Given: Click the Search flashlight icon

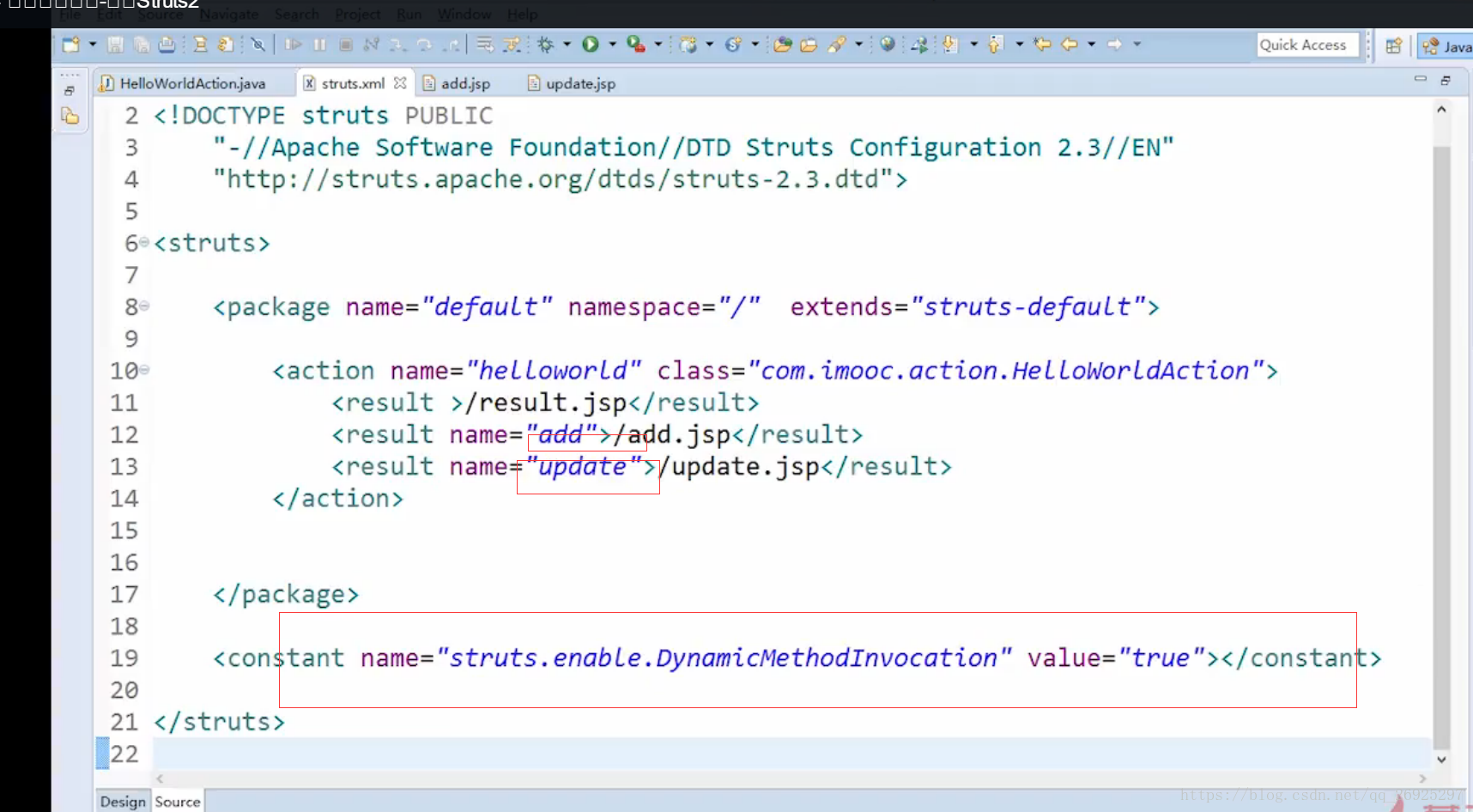Looking at the screenshot, I should point(837,44).
